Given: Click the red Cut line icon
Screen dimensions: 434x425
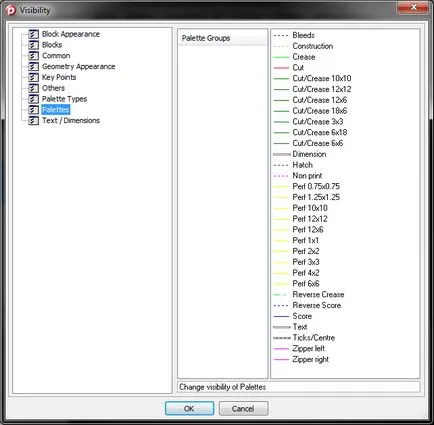Looking at the screenshot, I should [281, 68].
